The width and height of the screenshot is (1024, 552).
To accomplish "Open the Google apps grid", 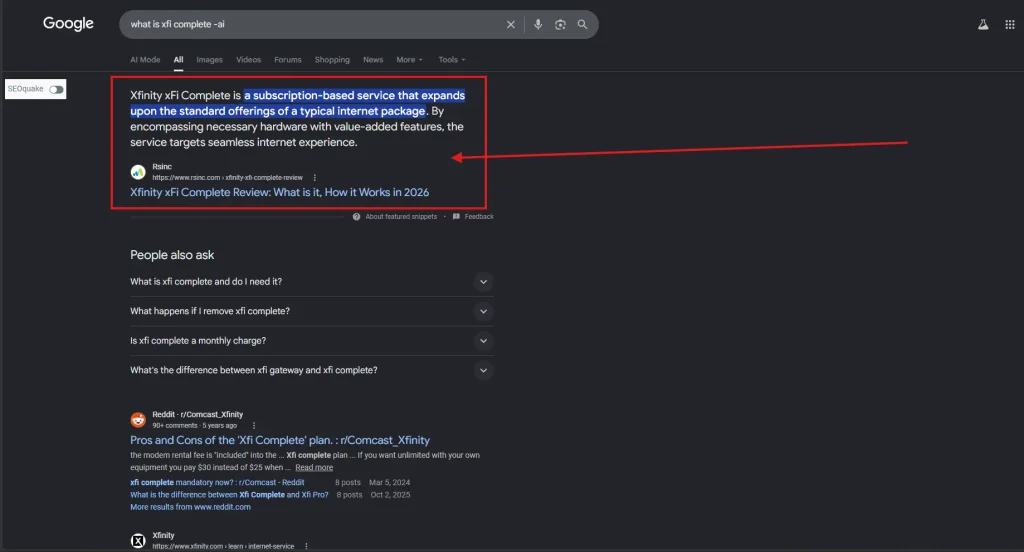I will pyautogui.click(x=1010, y=24).
